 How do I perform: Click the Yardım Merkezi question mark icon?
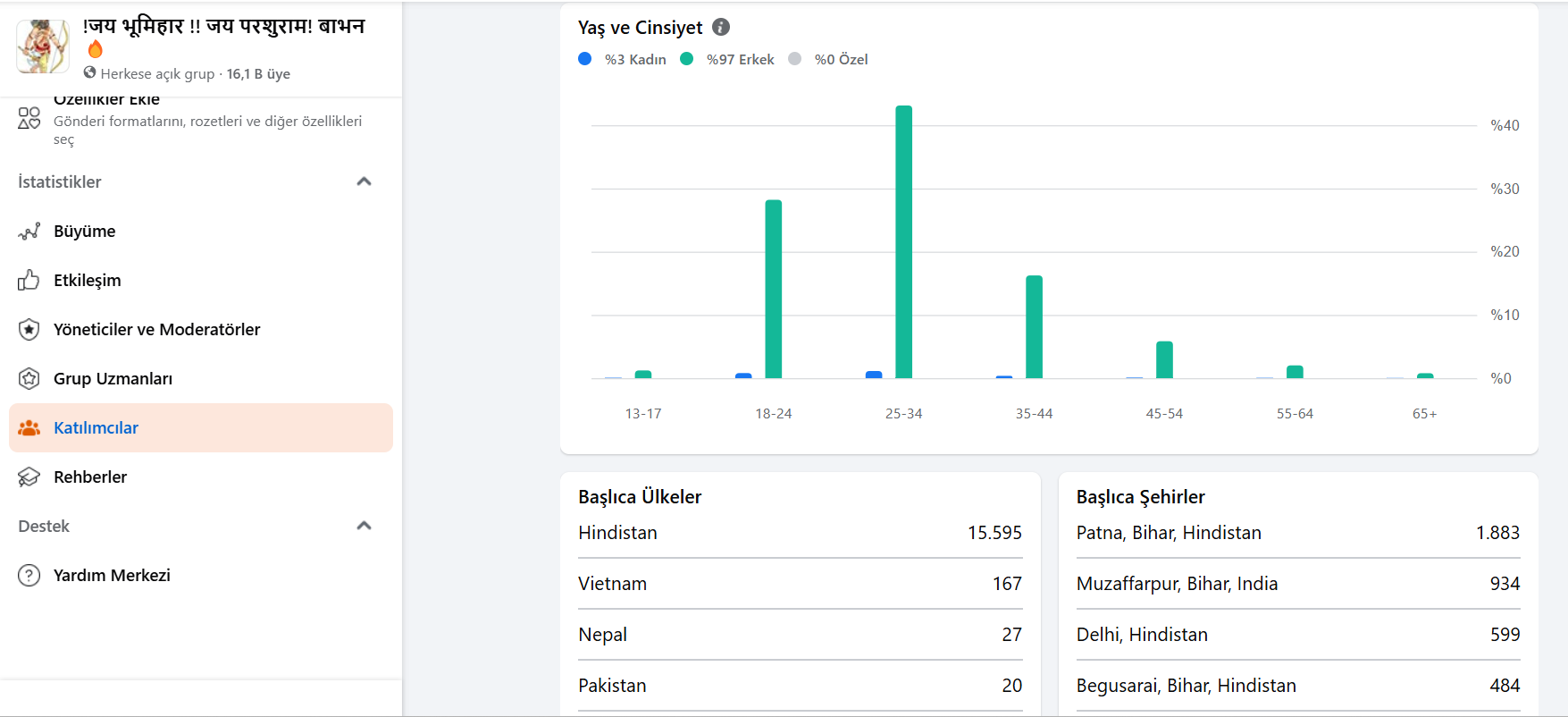29,576
